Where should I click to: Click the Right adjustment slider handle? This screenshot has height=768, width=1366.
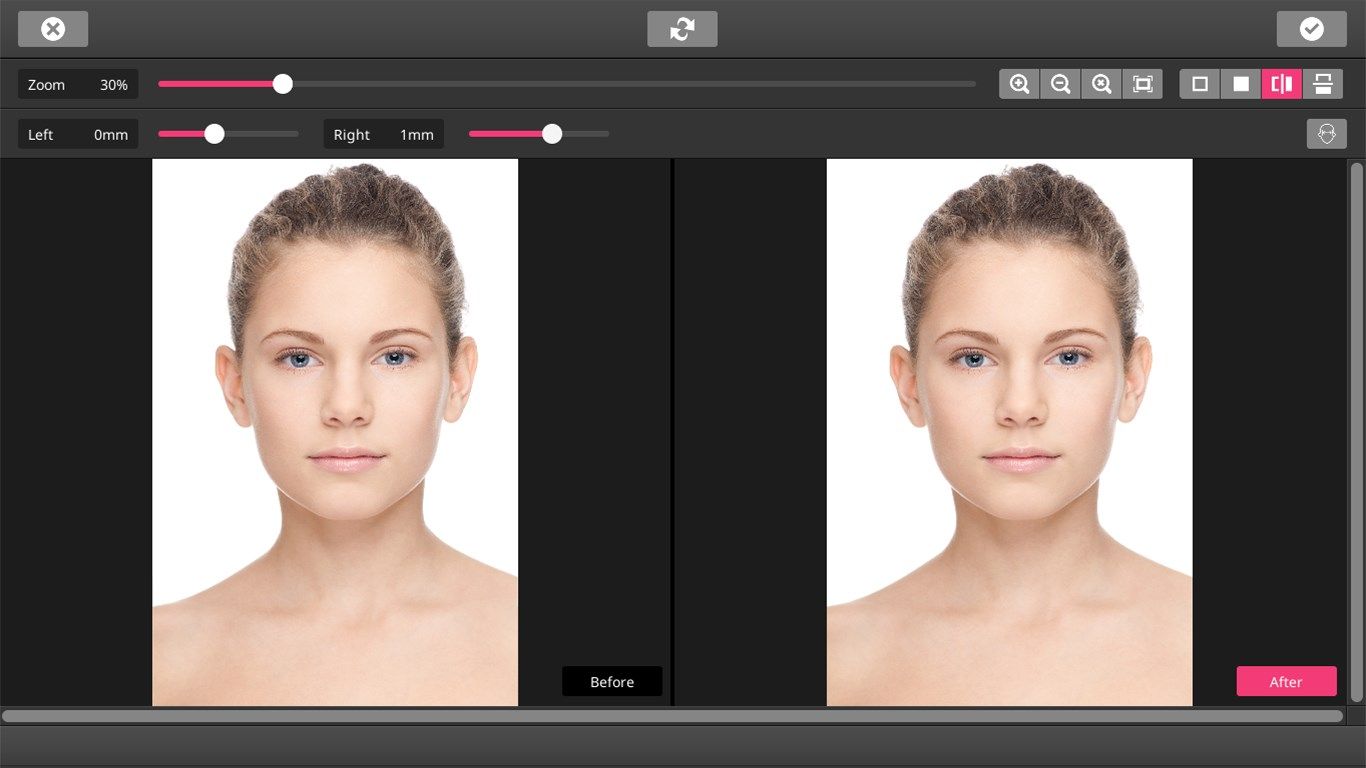(x=552, y=134)
